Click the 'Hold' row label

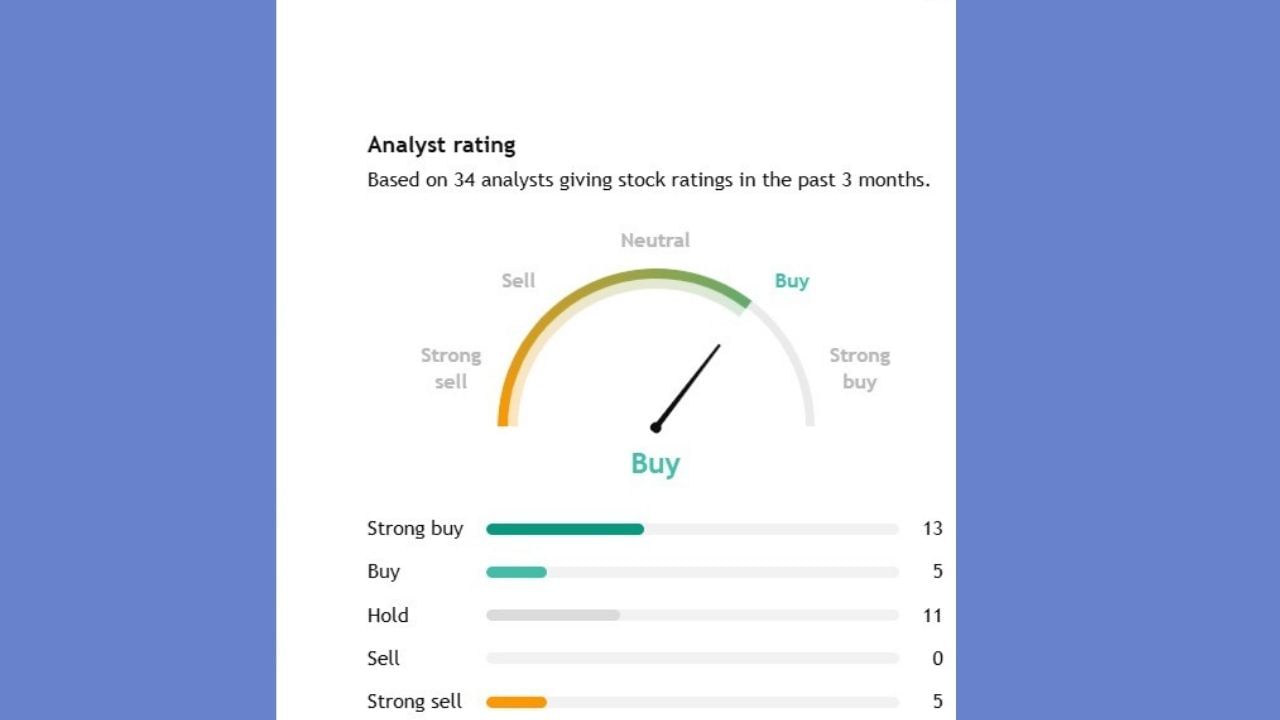pyautogui.click(x=388, y=615)
